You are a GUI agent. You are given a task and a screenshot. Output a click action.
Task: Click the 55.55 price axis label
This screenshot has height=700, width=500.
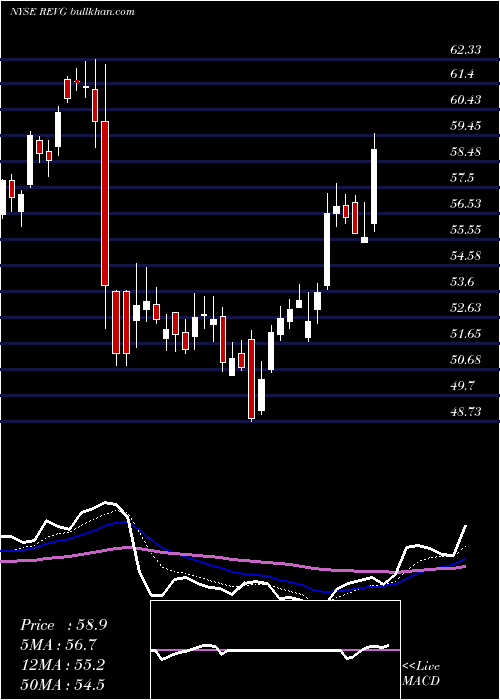(466, 230)
